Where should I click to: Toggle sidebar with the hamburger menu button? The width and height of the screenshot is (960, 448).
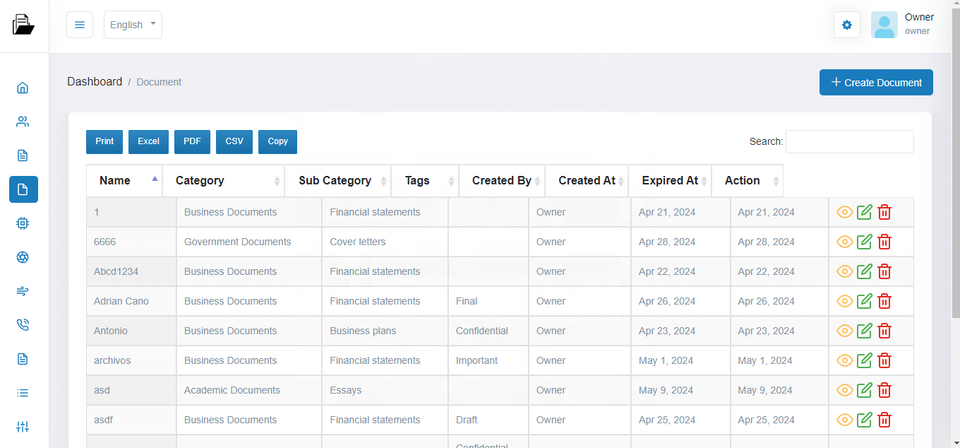pyautogui.click(x=80, y=25)
